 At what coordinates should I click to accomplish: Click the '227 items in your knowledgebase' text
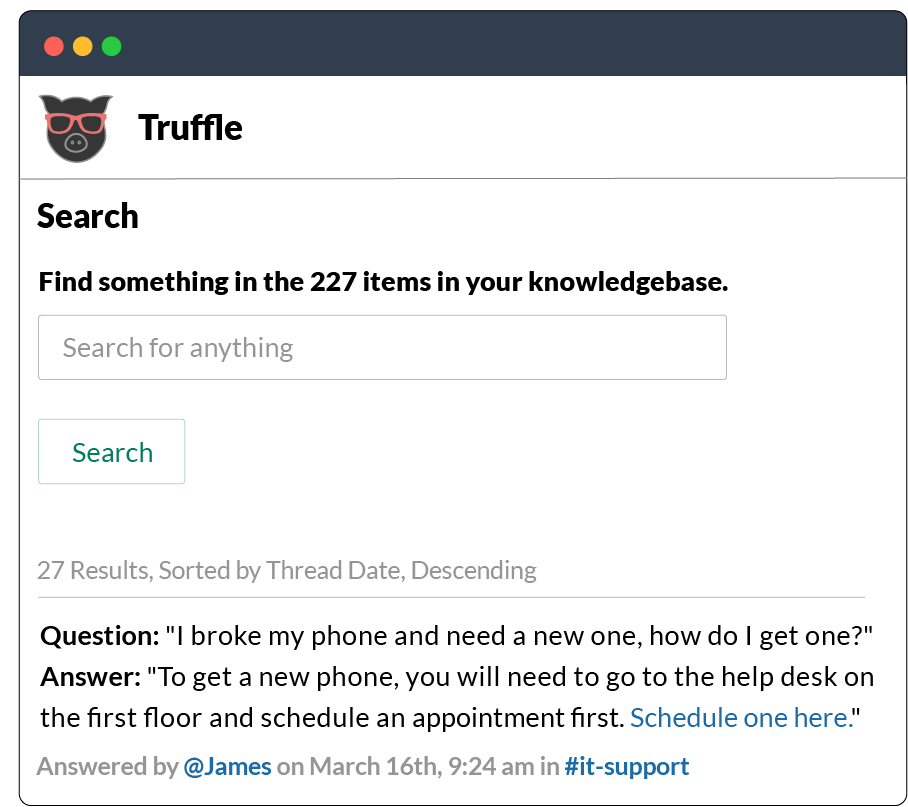(x=519, y=282)
